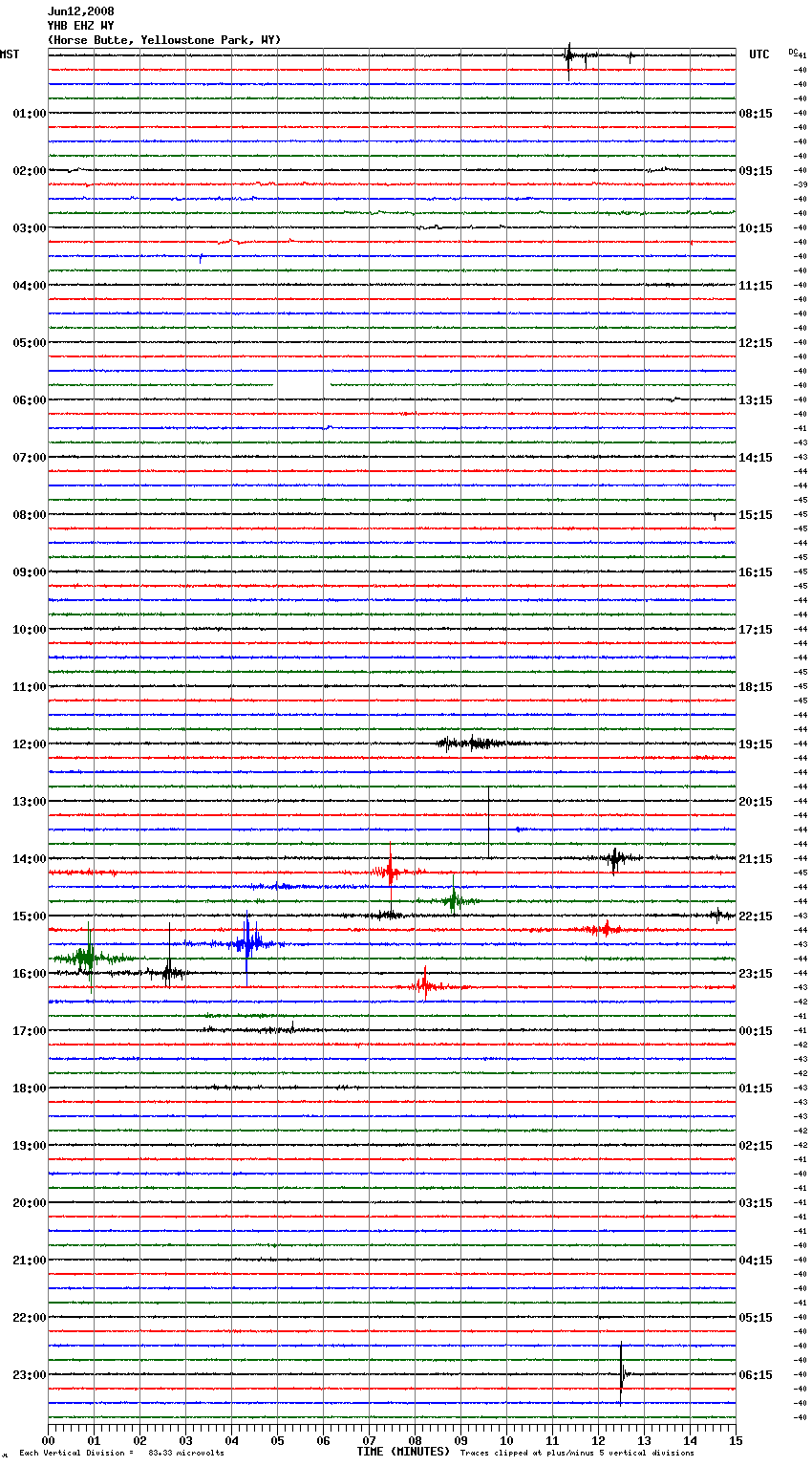The width and height of the screenshot is (812, 1466).
Task: Click the 15 minute tick on the bottom axis
Action: tap(736, 1440)
